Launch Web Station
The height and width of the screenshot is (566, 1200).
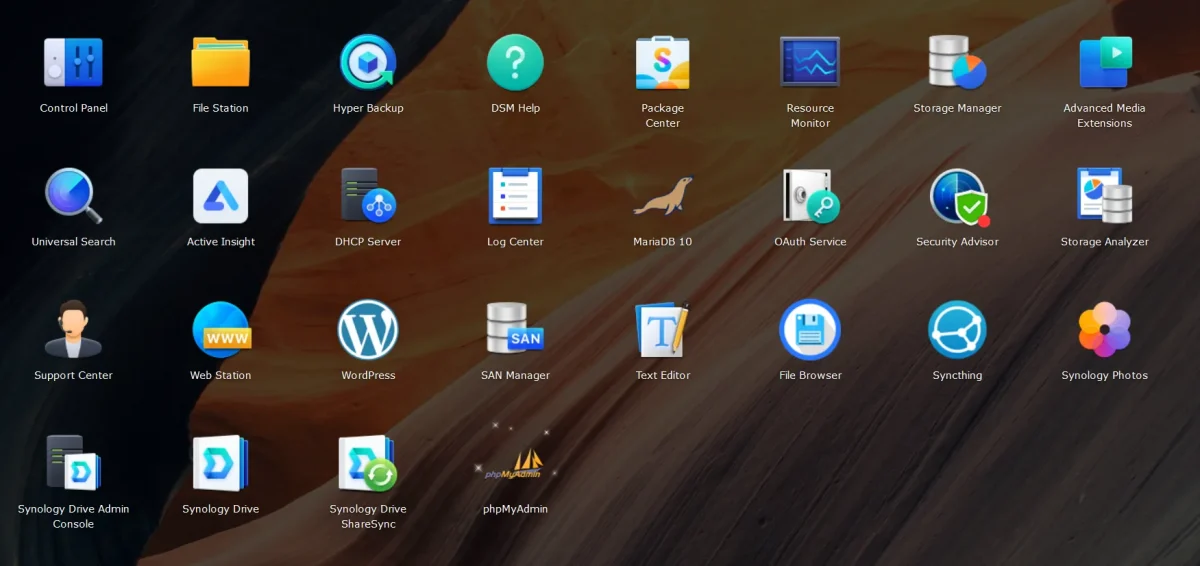(221, 330)
